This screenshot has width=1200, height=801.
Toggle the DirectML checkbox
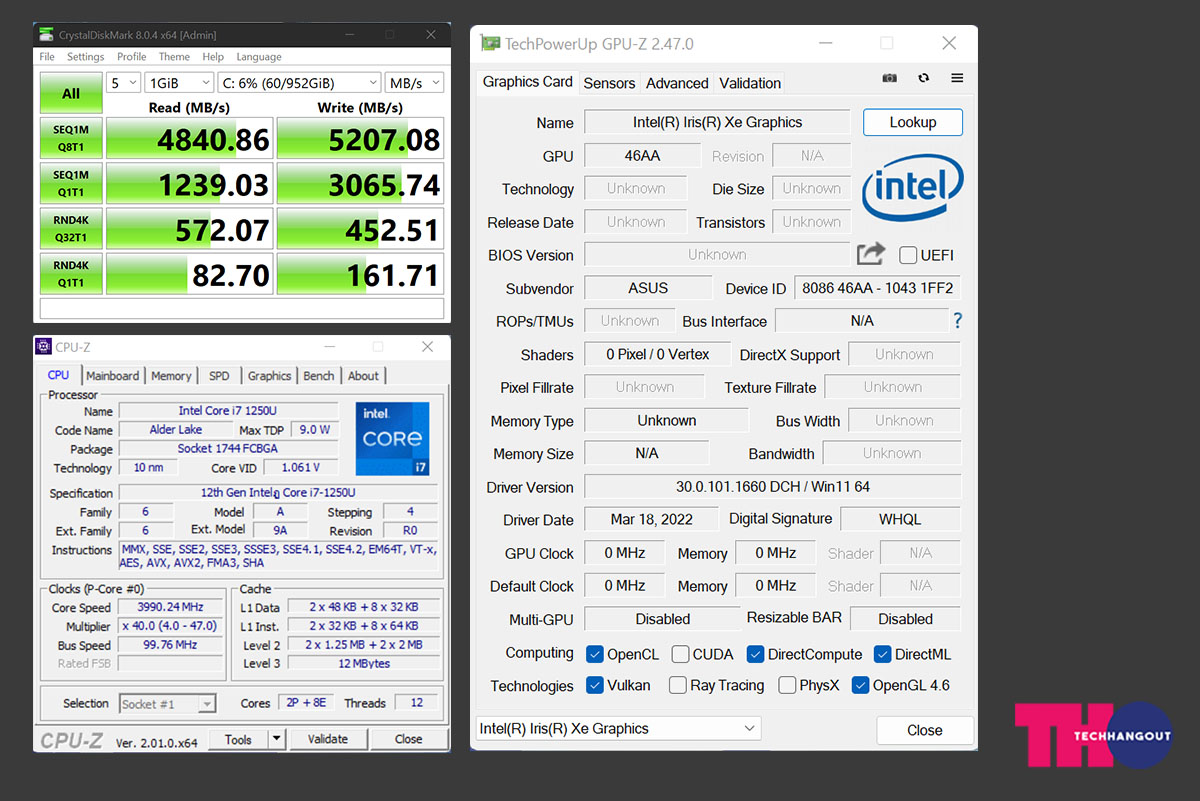point(882,654)
